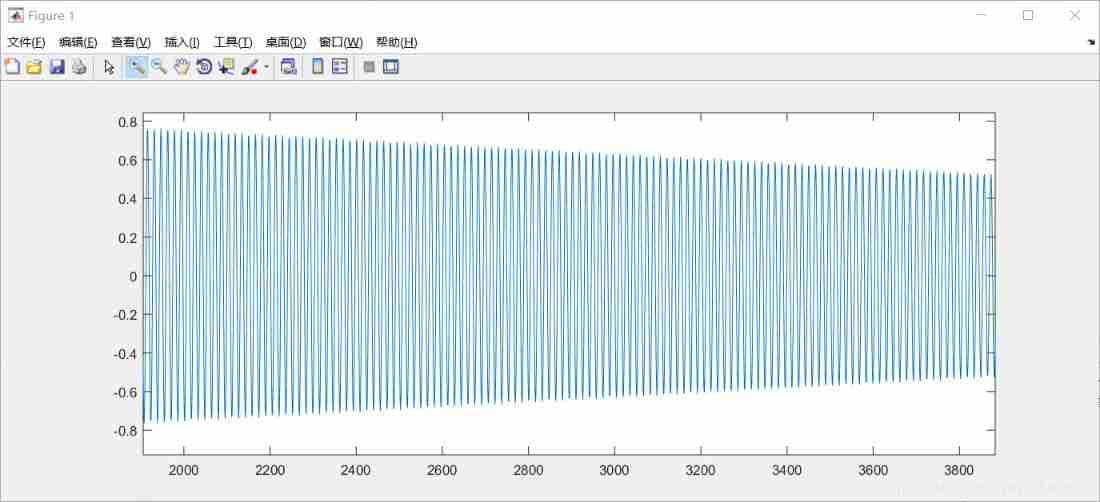Save the figure with the floppy disk icon

click(x=57, y=67)
